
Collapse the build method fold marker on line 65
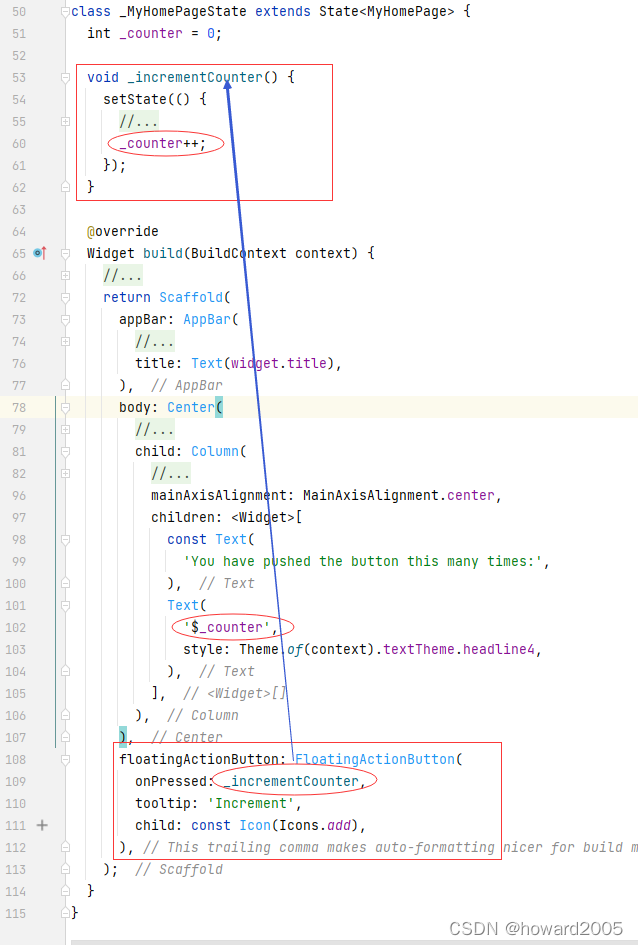[x=65, y=253]
